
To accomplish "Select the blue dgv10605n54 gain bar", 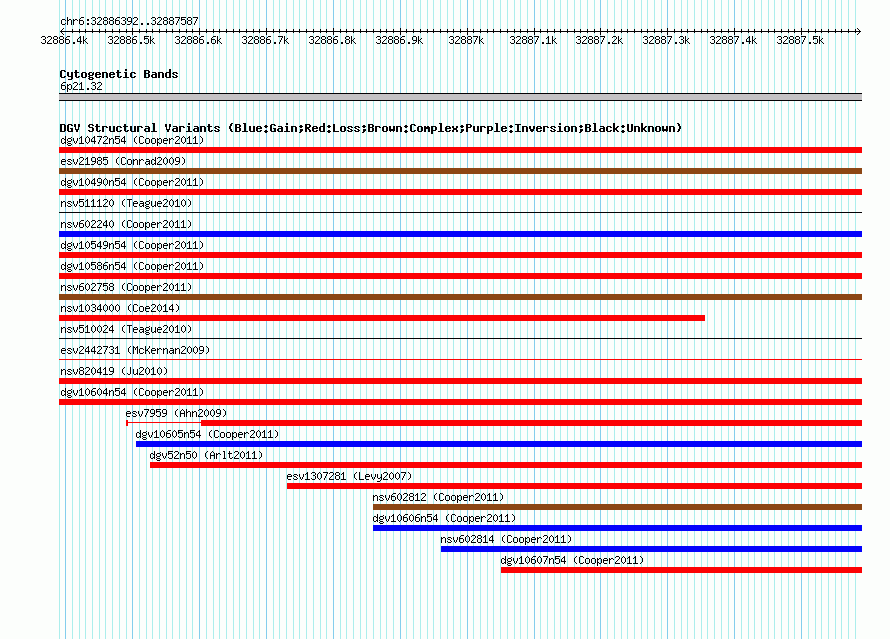I will [499, 444].
